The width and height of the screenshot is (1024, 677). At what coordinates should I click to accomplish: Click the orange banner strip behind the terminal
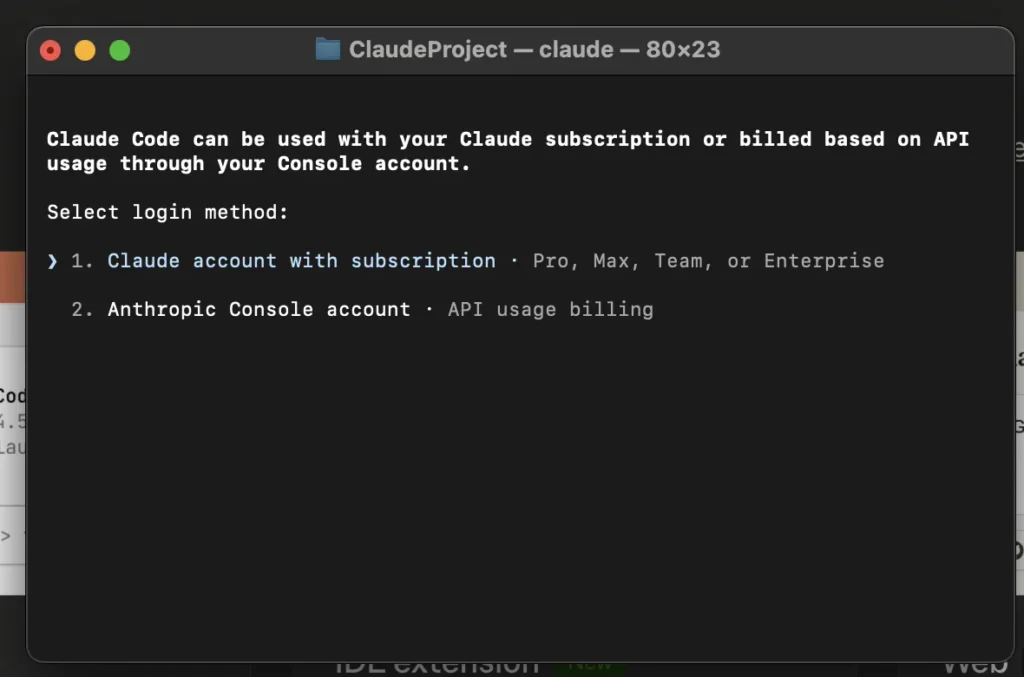point(12,275)
